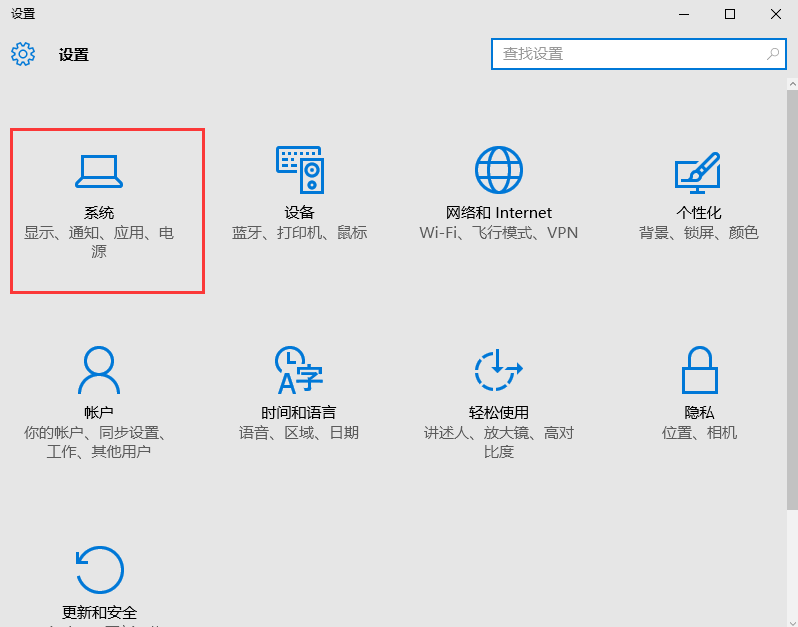The width and height of the screenshot is (798, 627).
Task: Click the vertical scrollbar on the right edge
Action: [x=791, y=300]
